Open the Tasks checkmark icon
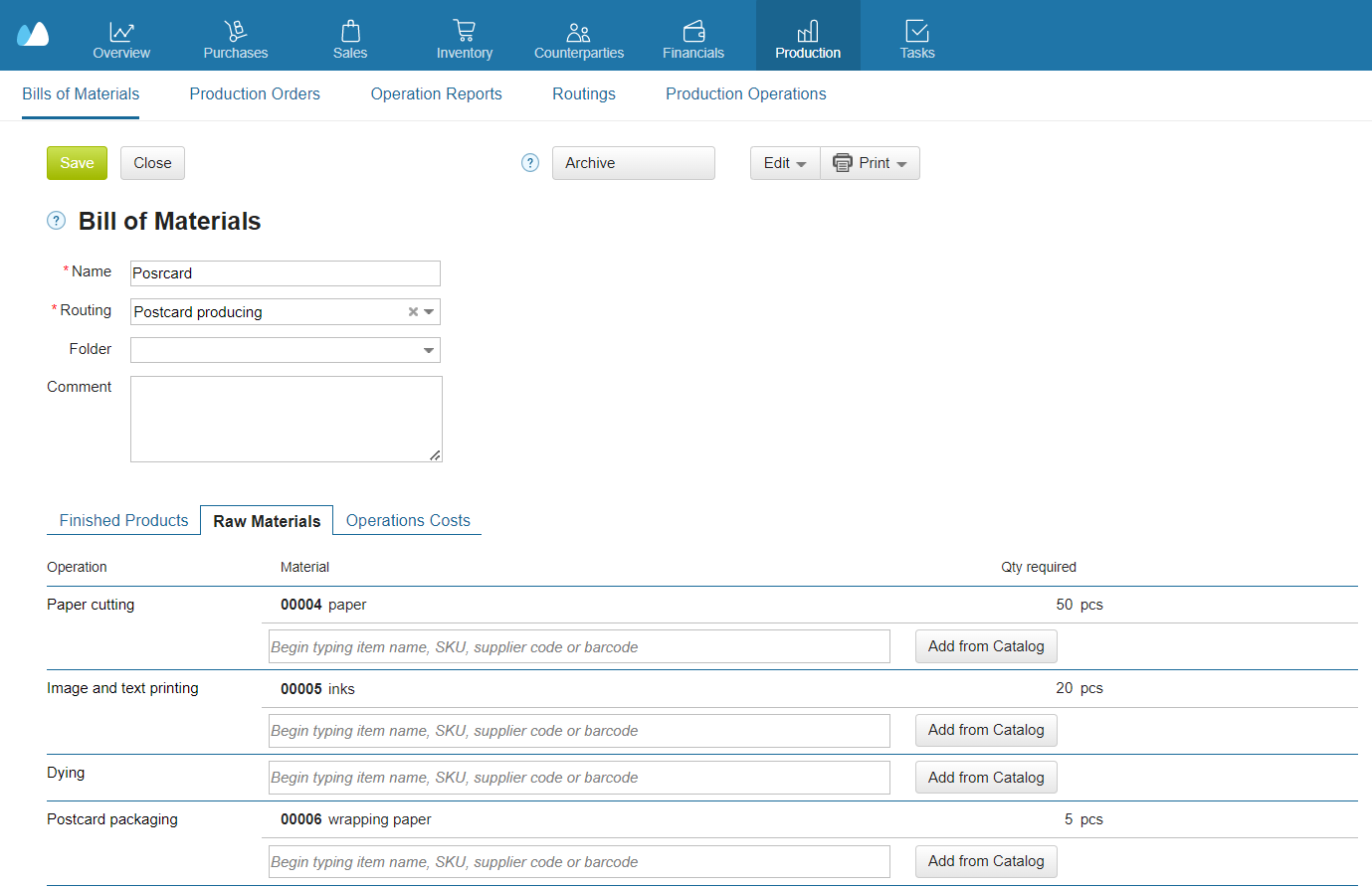Image resolution: width=1372 pixels, height=888 pixels. 917,31
